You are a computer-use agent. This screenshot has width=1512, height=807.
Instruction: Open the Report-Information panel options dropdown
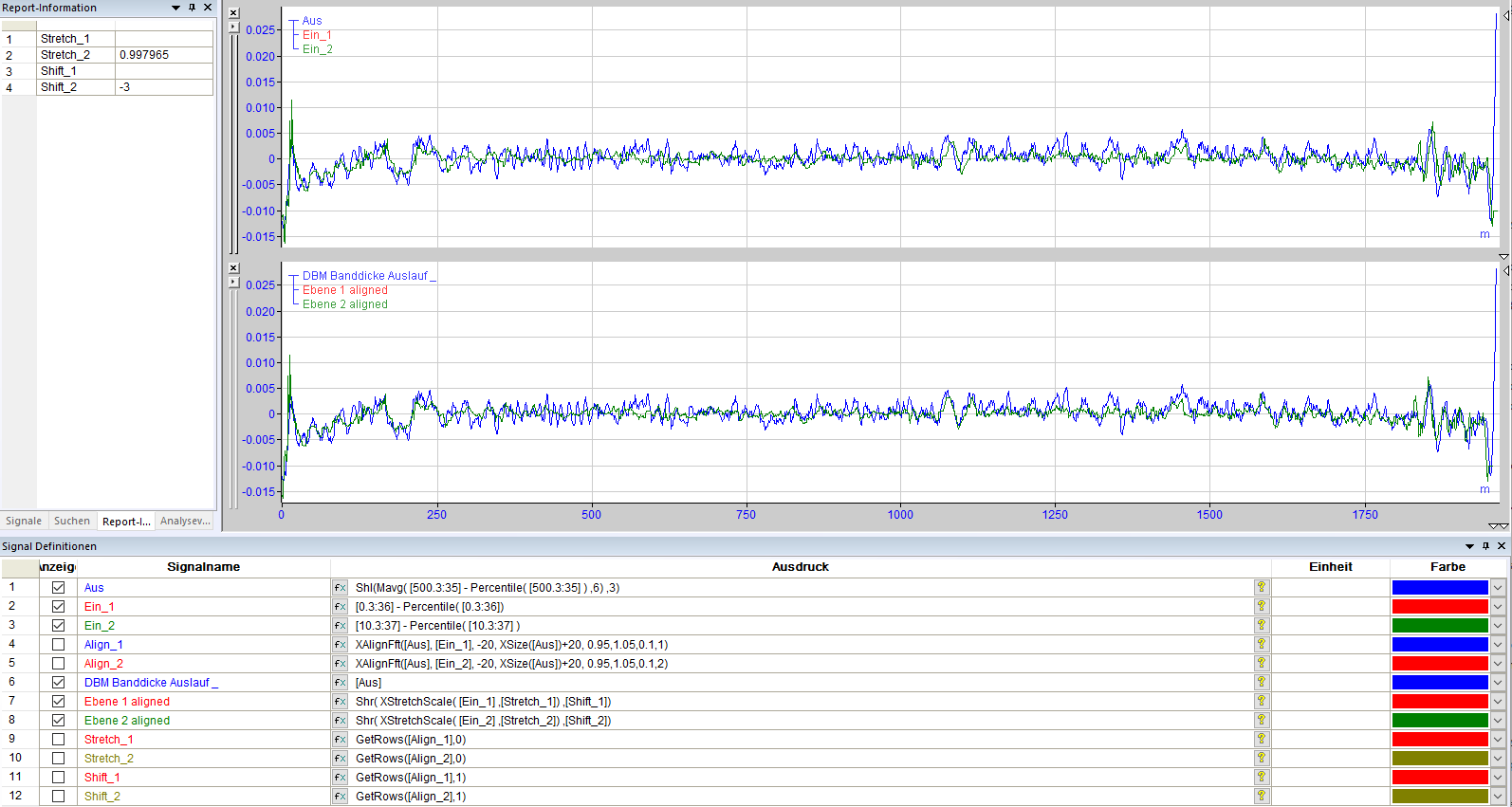point(175,8)
